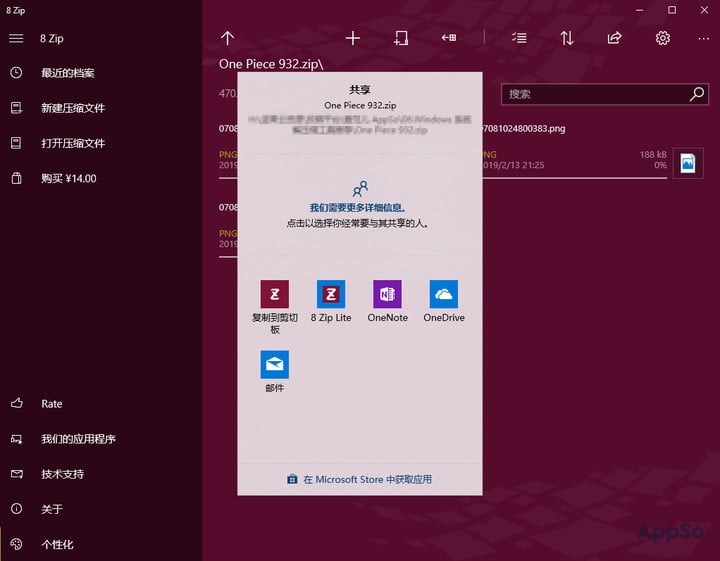Click the share toolbar icon
Screen dimensions: 720x561
click(614, 38)
